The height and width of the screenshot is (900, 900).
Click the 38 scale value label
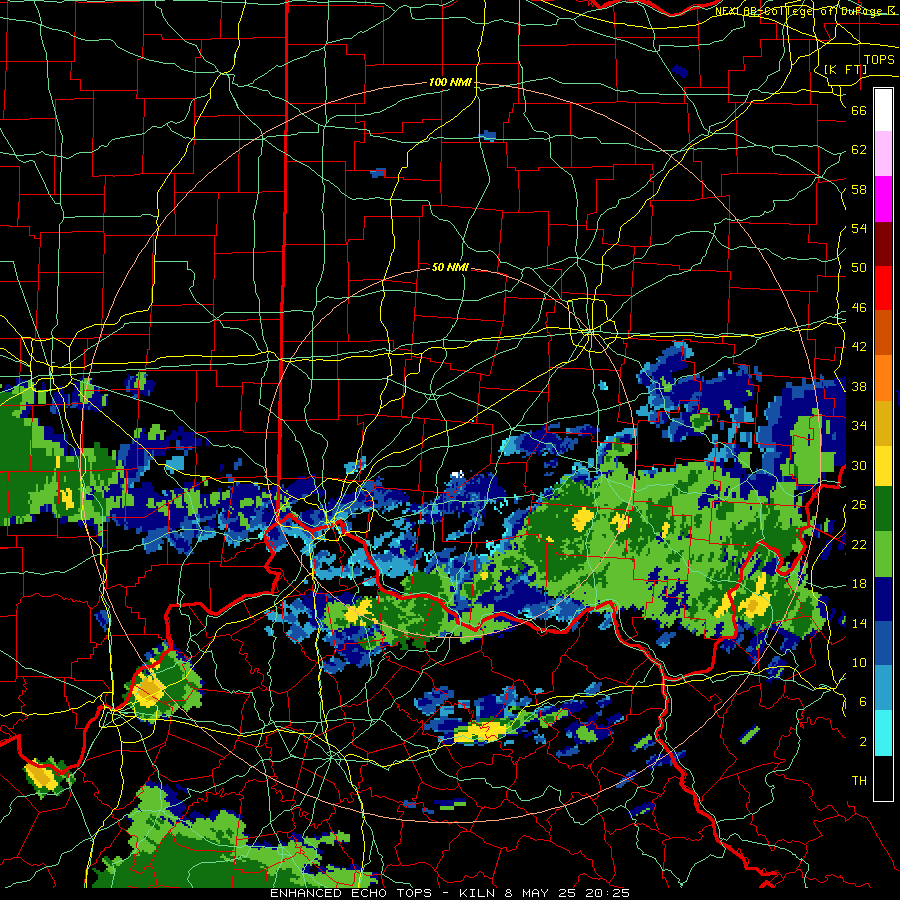tap(859, 386)
